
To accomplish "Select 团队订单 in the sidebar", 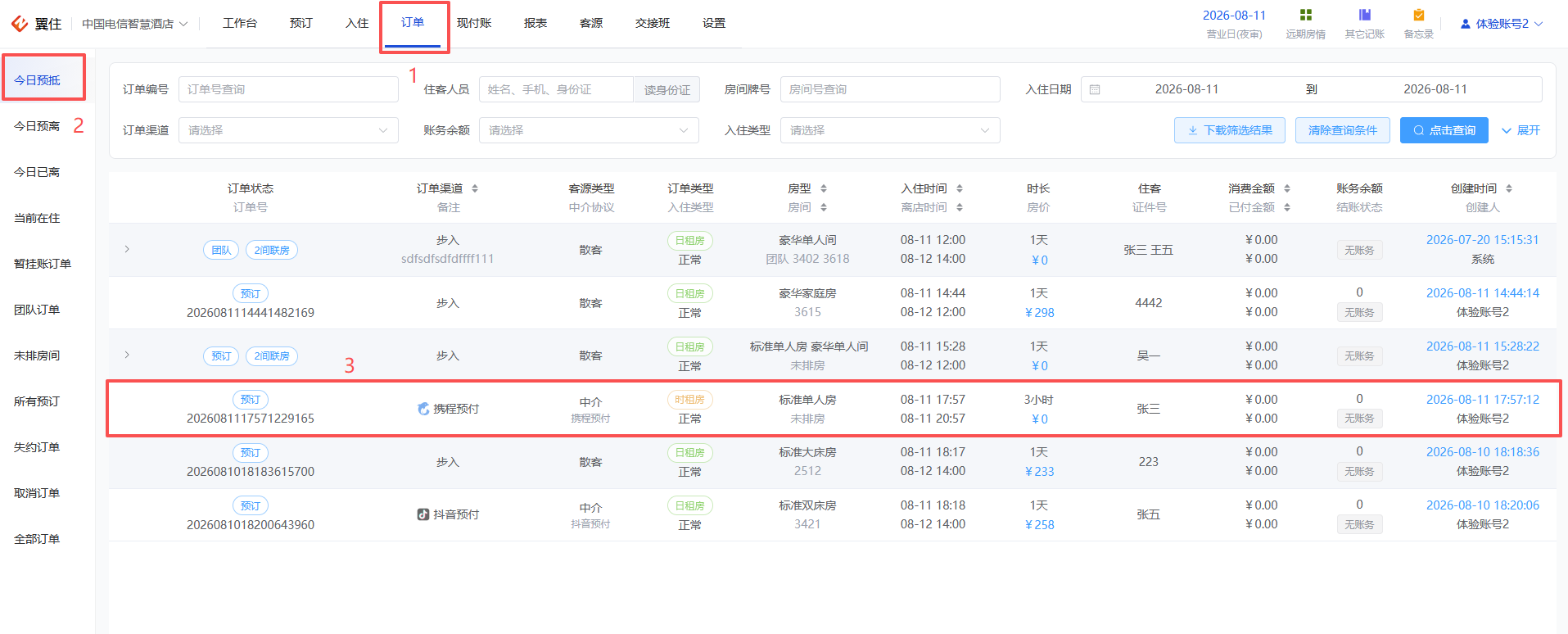I will click(37, 310).
